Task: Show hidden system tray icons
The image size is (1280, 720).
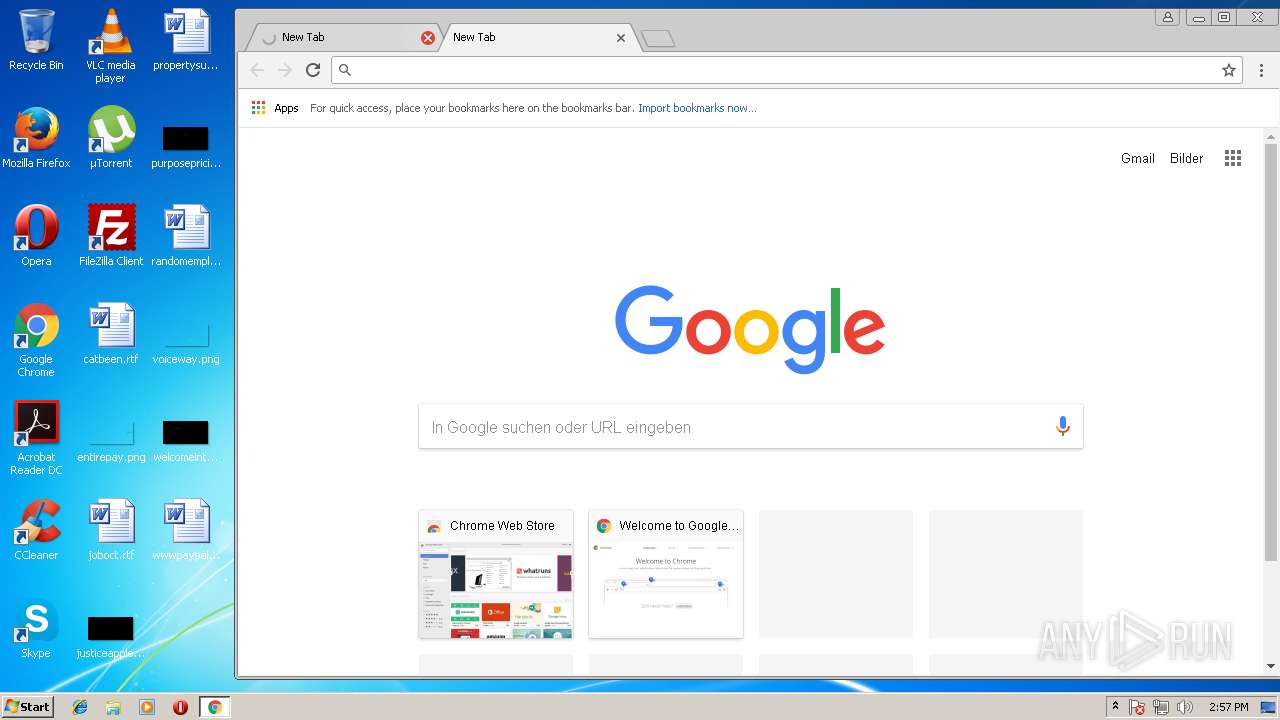Action: (x=1115, y=707)
